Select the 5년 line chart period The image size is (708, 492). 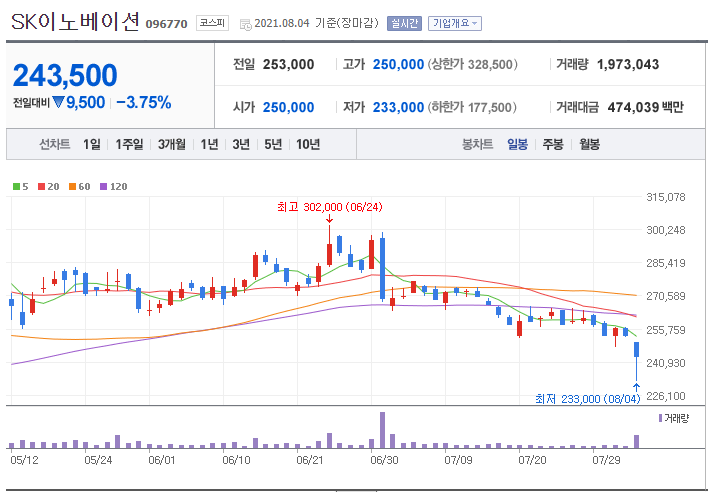coord(273,144)
